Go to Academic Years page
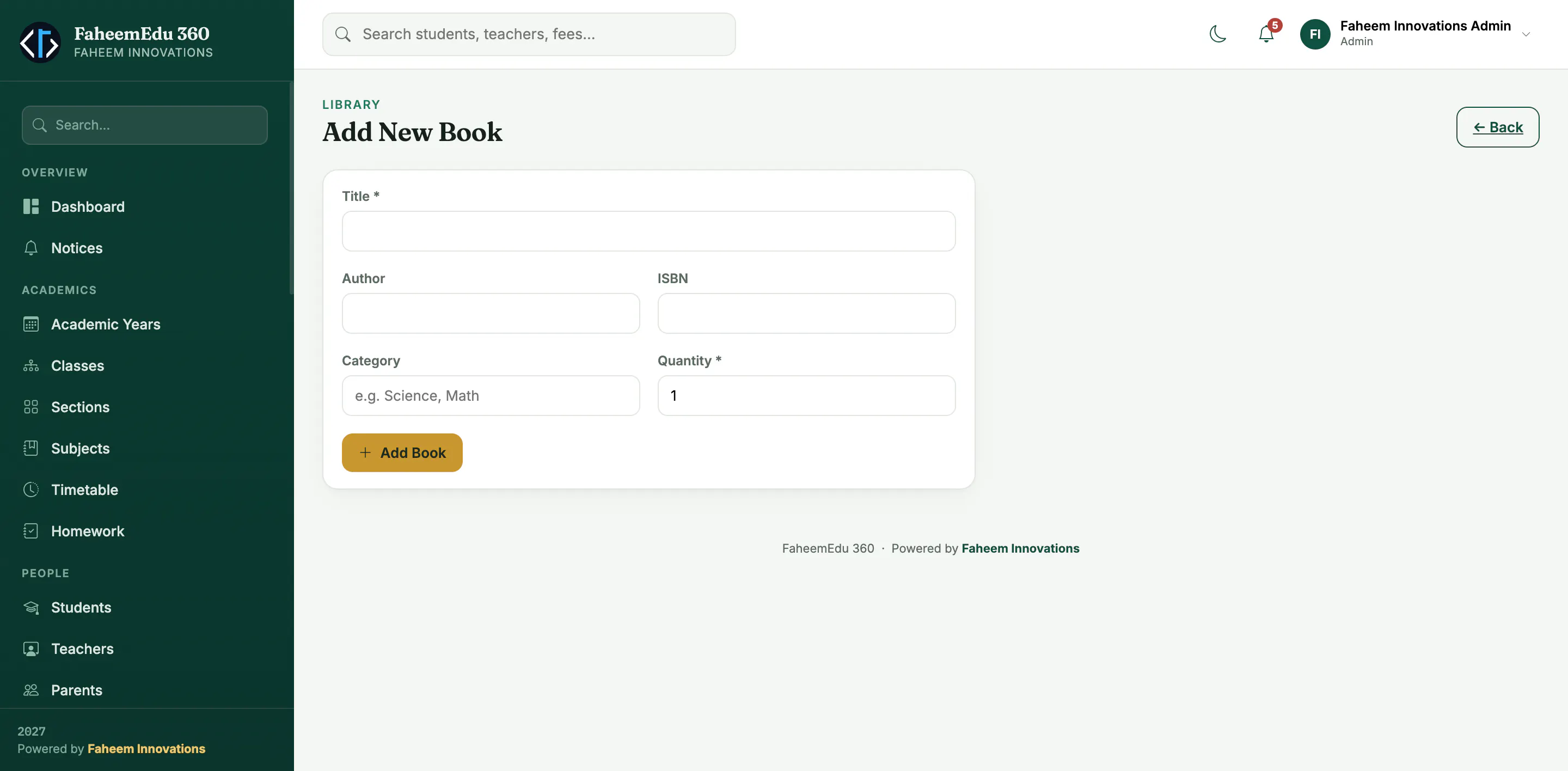Viewport: 1568px width, 771px height. pyautogui.click(x=145, y=325)
